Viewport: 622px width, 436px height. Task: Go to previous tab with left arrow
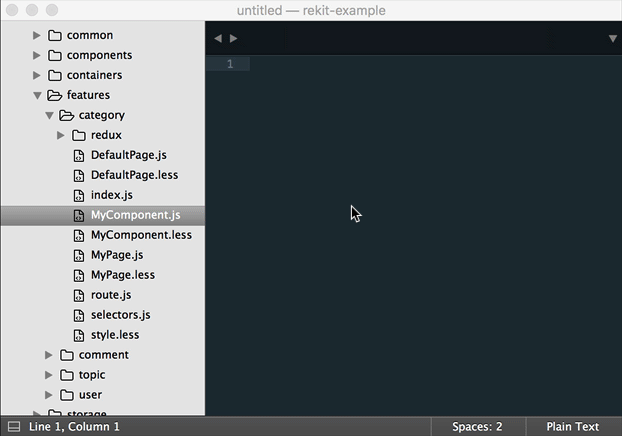(x=218, y=38)
